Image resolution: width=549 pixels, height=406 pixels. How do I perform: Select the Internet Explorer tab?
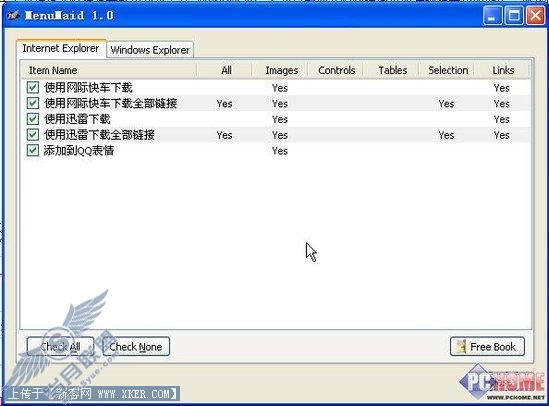[61, 48]
